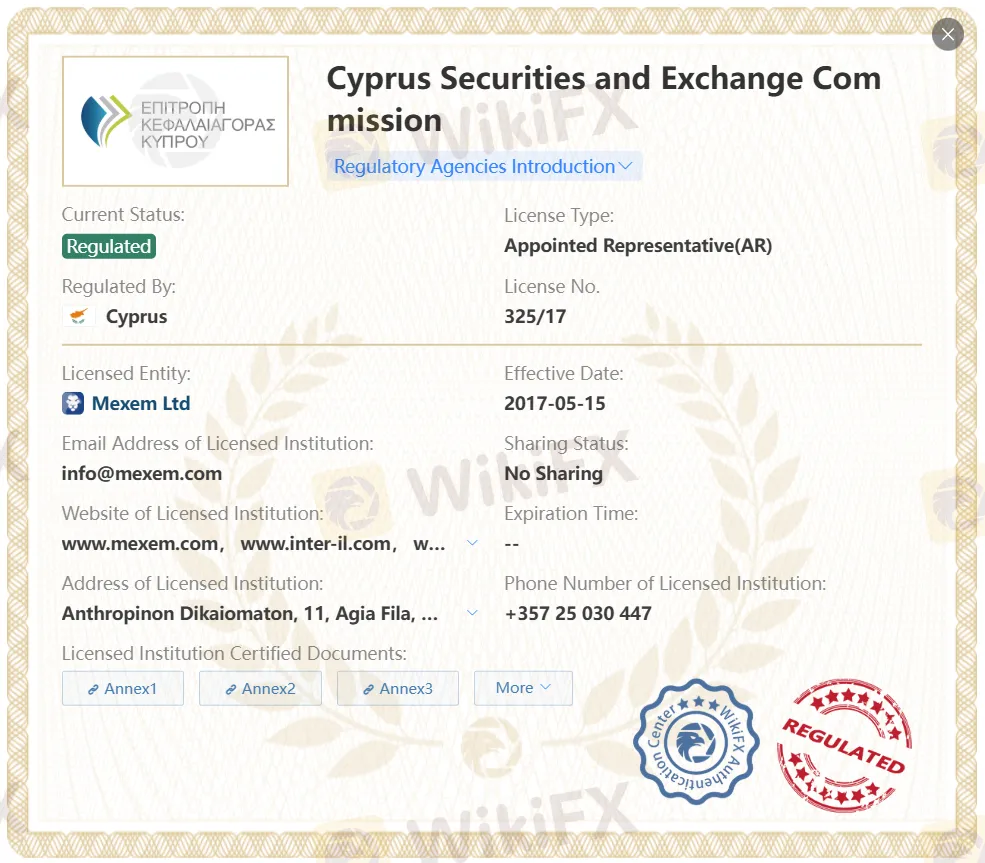Select phone number +357 25 030 447

point(578,613)
